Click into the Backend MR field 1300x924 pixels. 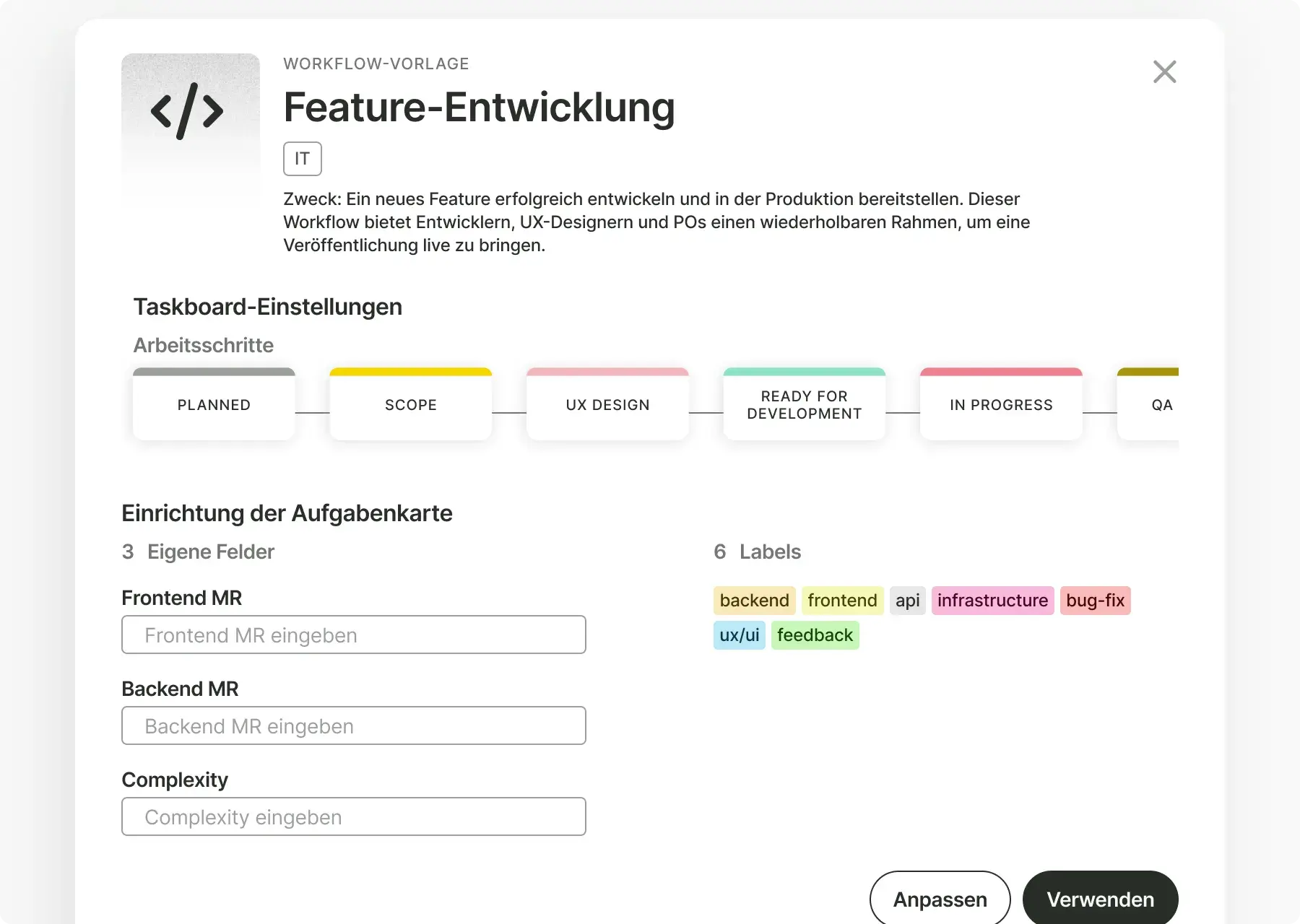point(353,726)
